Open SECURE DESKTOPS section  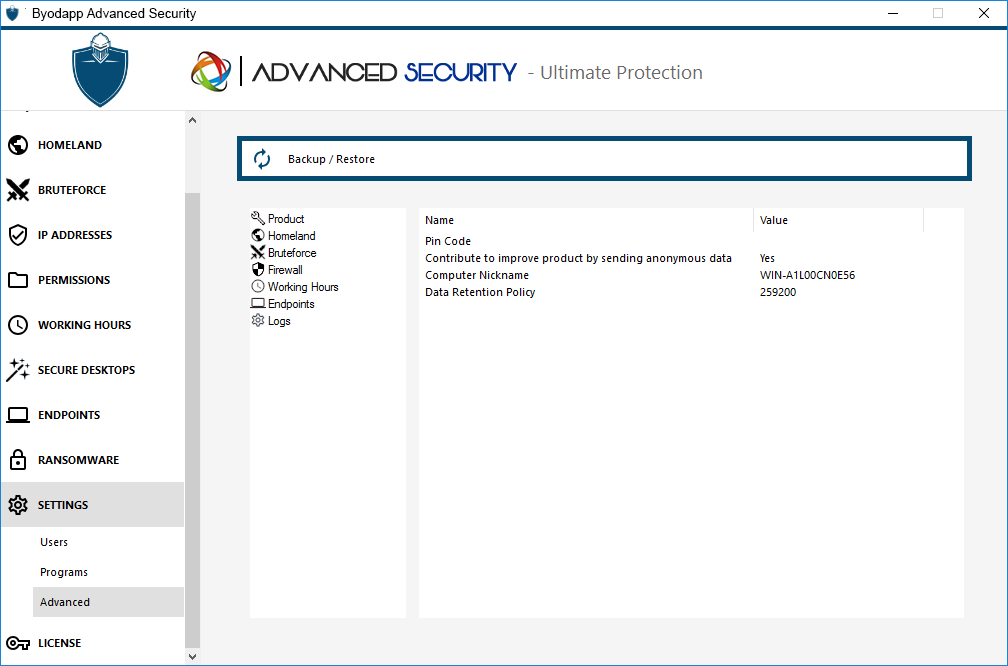[93, 370]
